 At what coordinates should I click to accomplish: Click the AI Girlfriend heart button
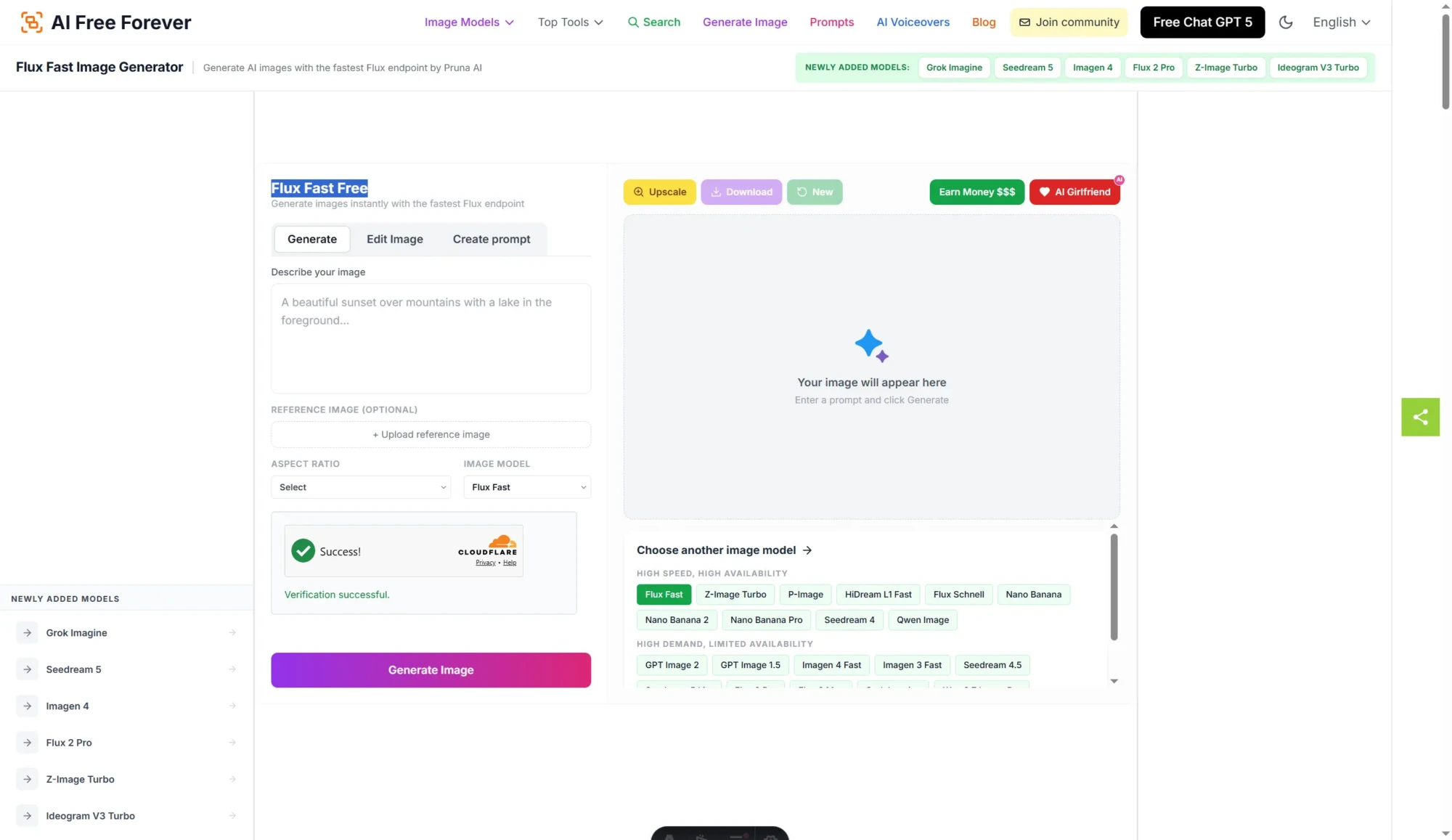(x=1074, y=192)
